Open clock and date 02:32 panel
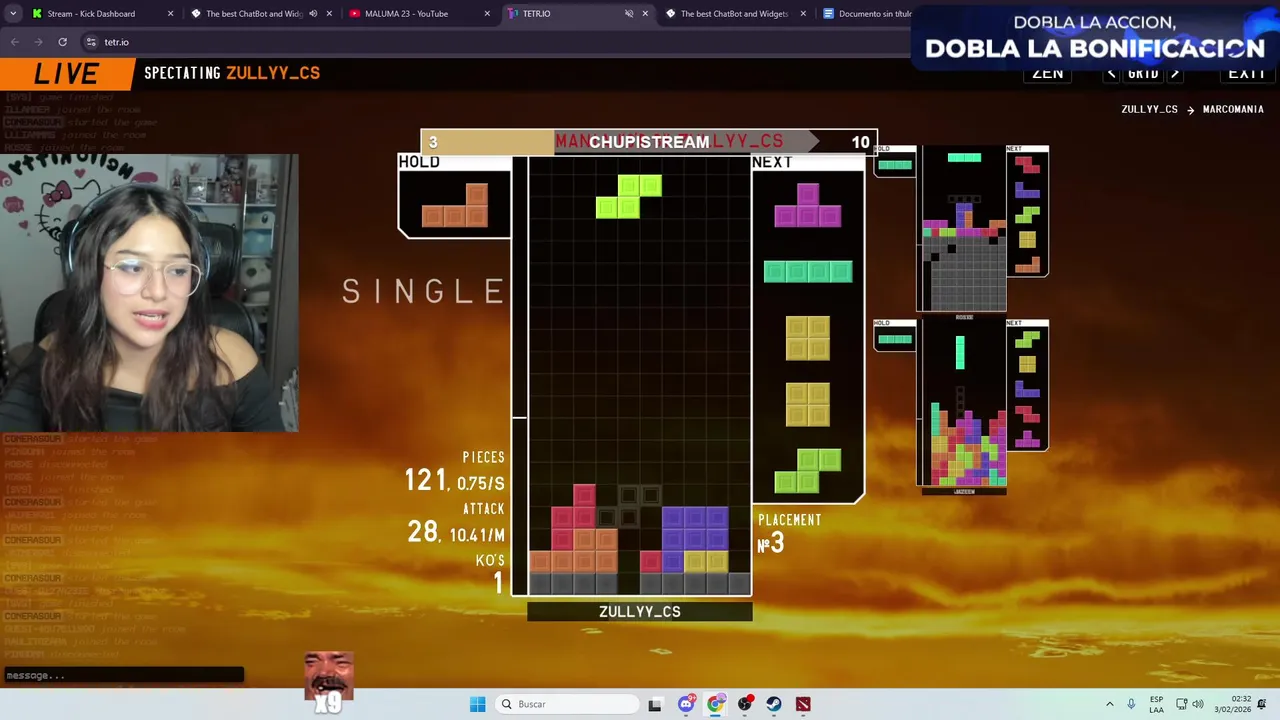 1232,704
